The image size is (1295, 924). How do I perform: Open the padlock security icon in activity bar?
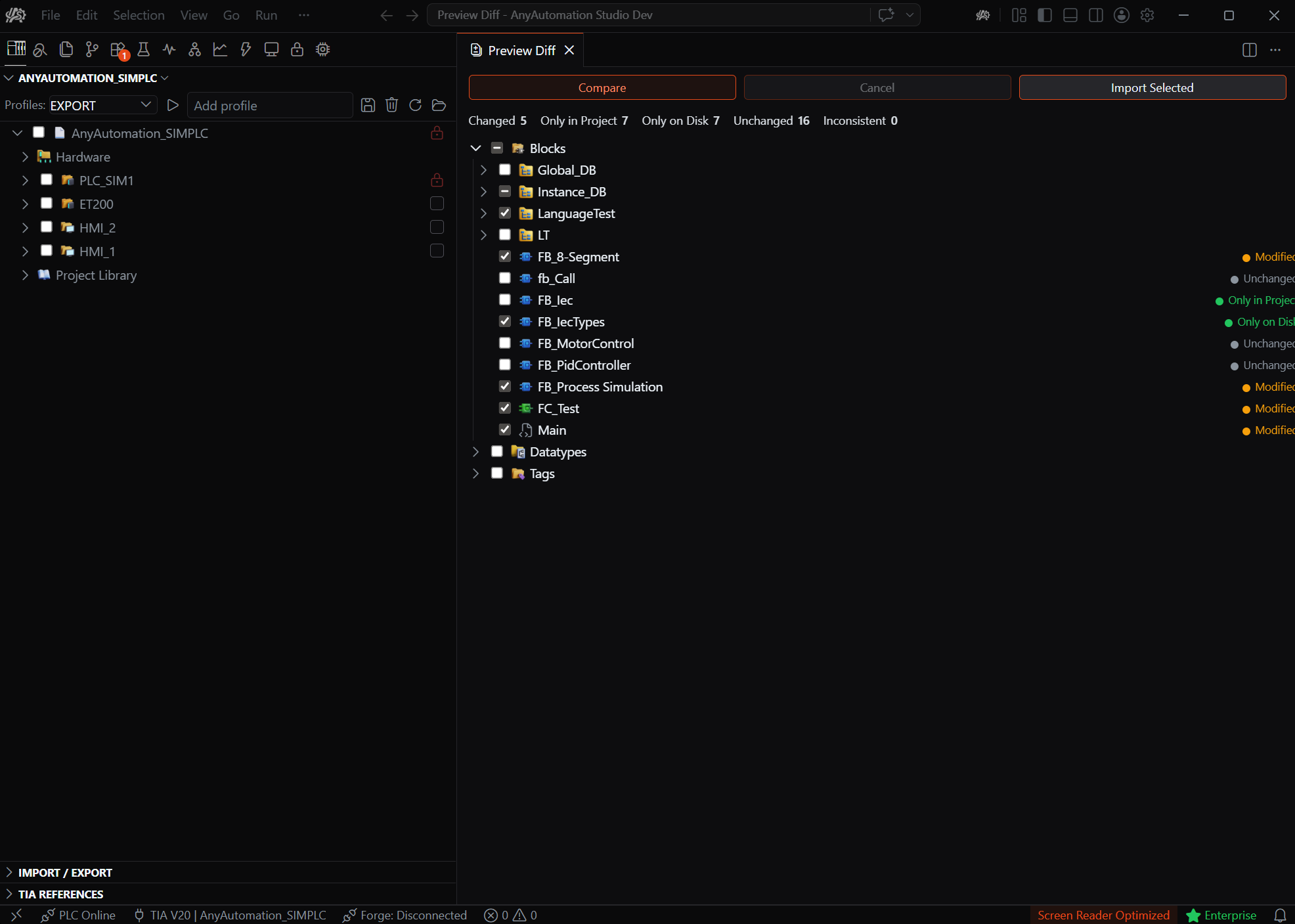(297, 49)
